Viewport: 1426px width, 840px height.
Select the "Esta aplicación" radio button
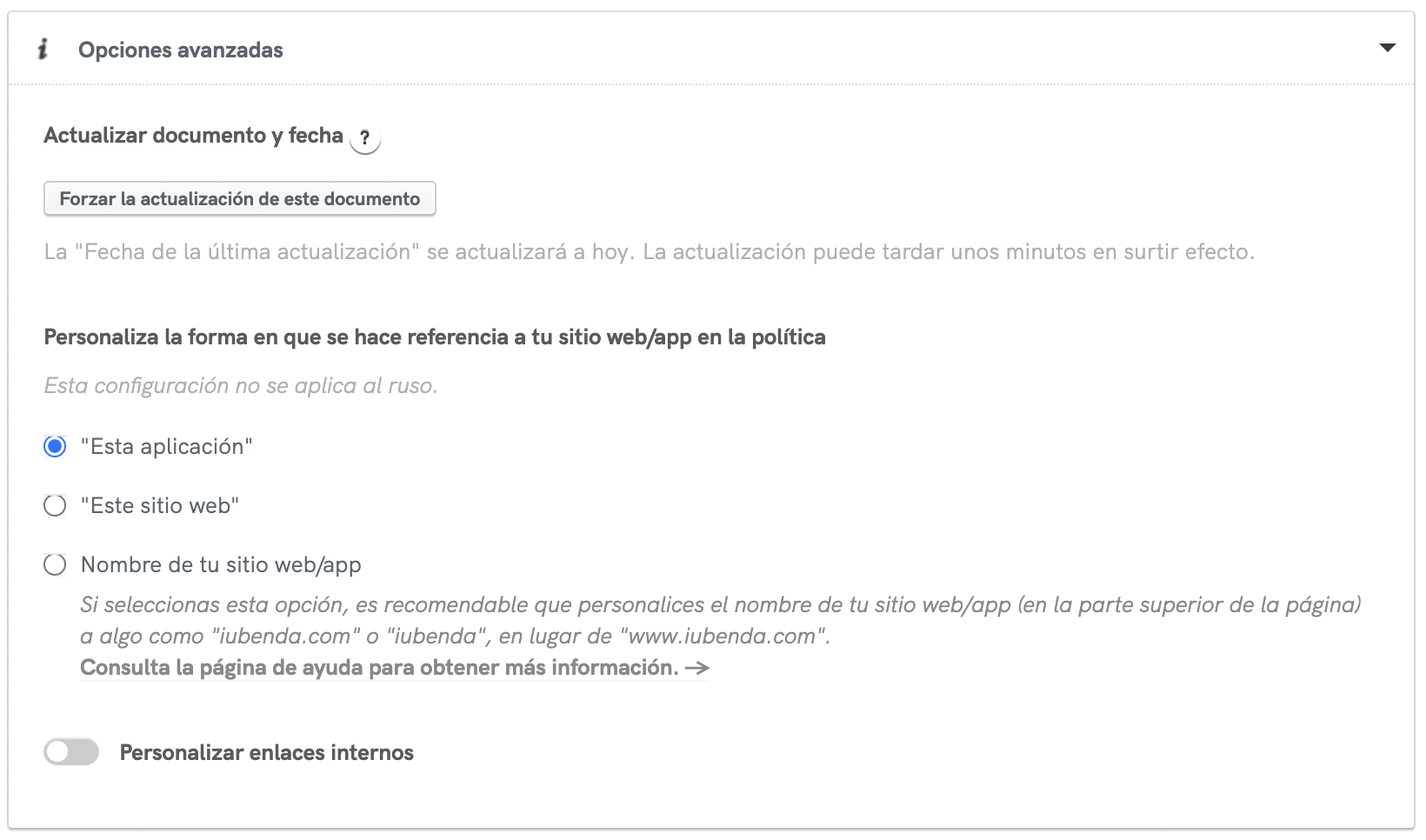pos(55,447)
